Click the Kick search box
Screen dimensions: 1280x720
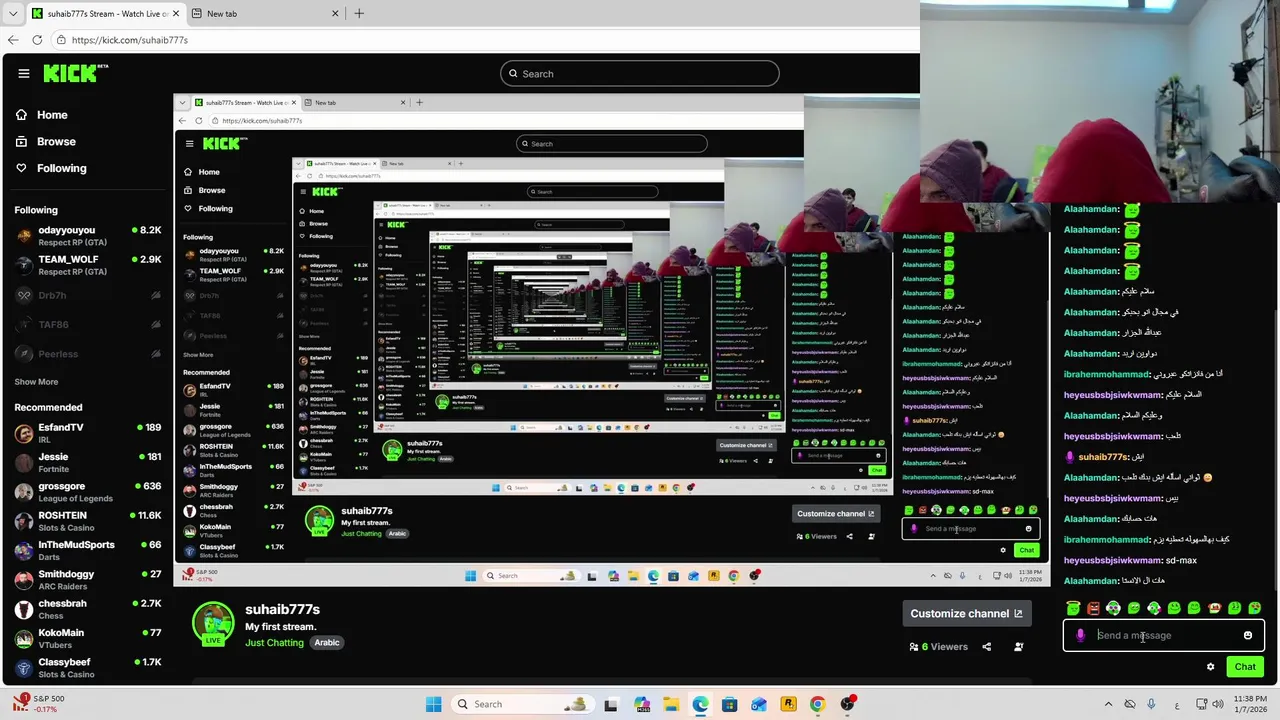pyautogui.click(x=640, y=73)
